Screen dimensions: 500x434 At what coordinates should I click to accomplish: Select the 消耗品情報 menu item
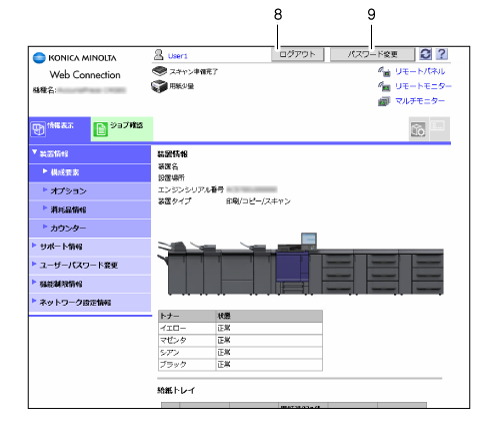click(x=90, y=210)
